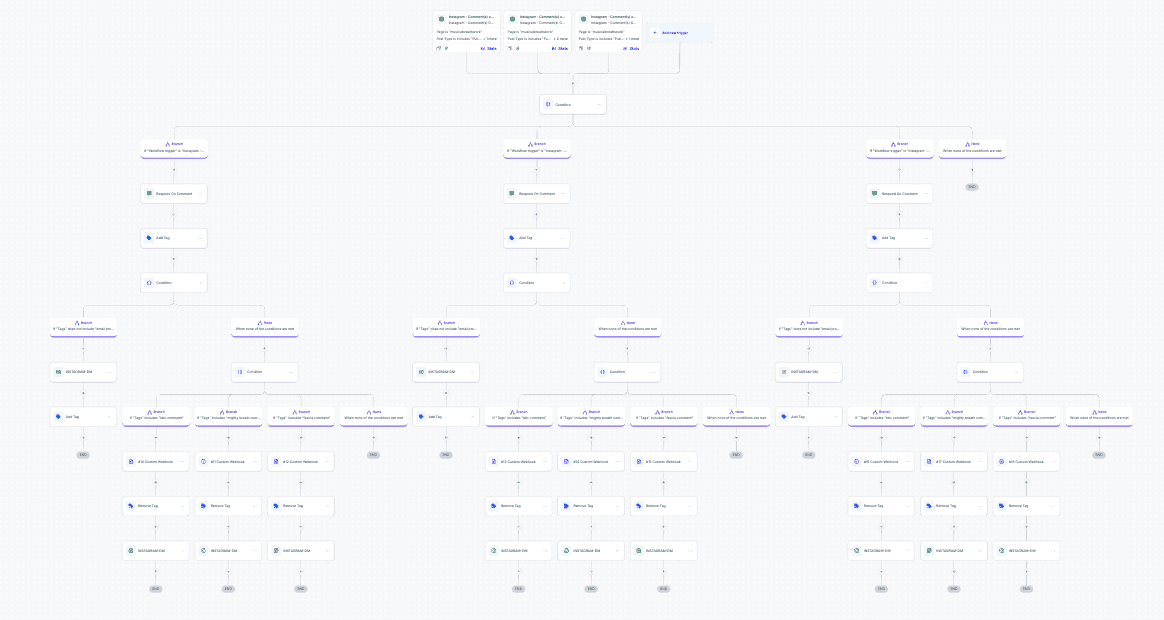Open the three-dot menu on #14 Custom Webhook
Viewport: 1164px width, 620px height.
click(617, 461)
